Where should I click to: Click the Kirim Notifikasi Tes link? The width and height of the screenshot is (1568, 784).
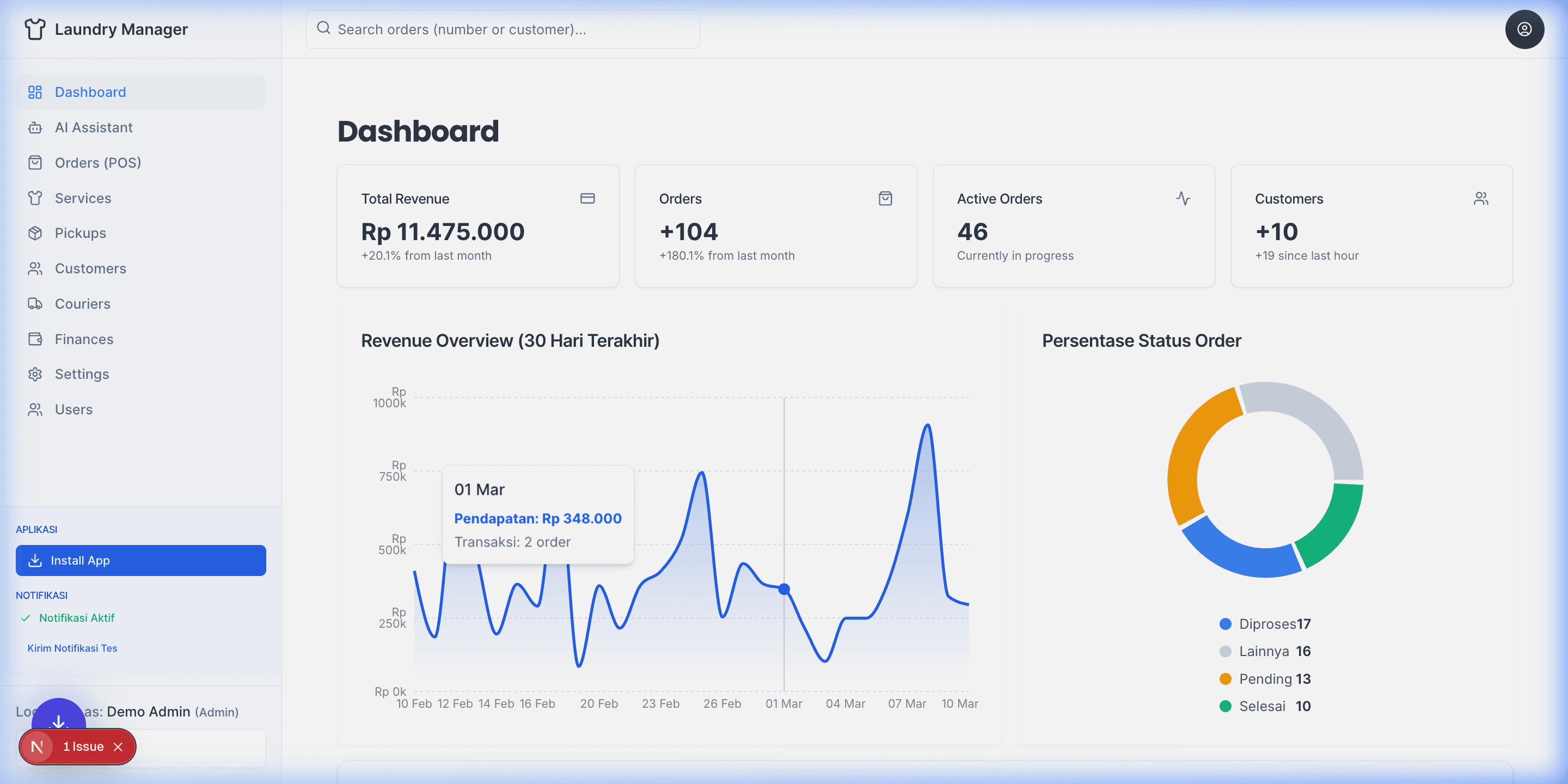pyautogui.click(x=72, y=648)
